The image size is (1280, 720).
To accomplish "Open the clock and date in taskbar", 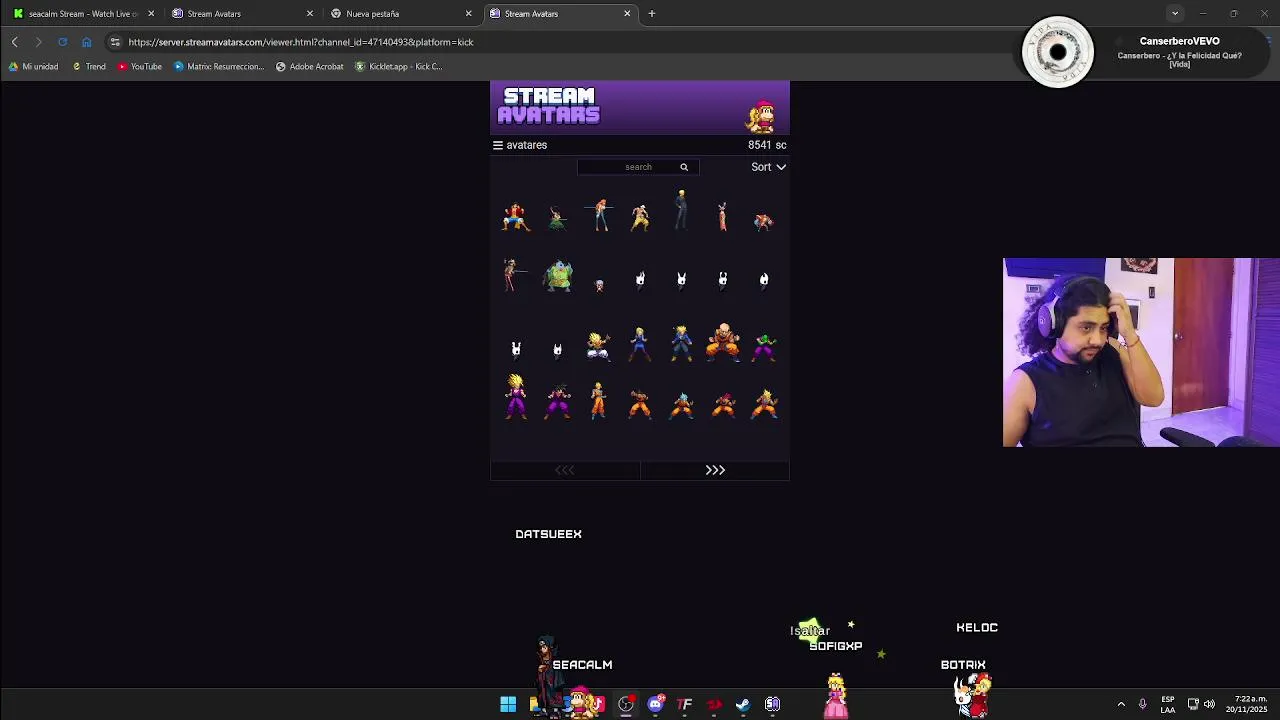I will pos(1248,704).
